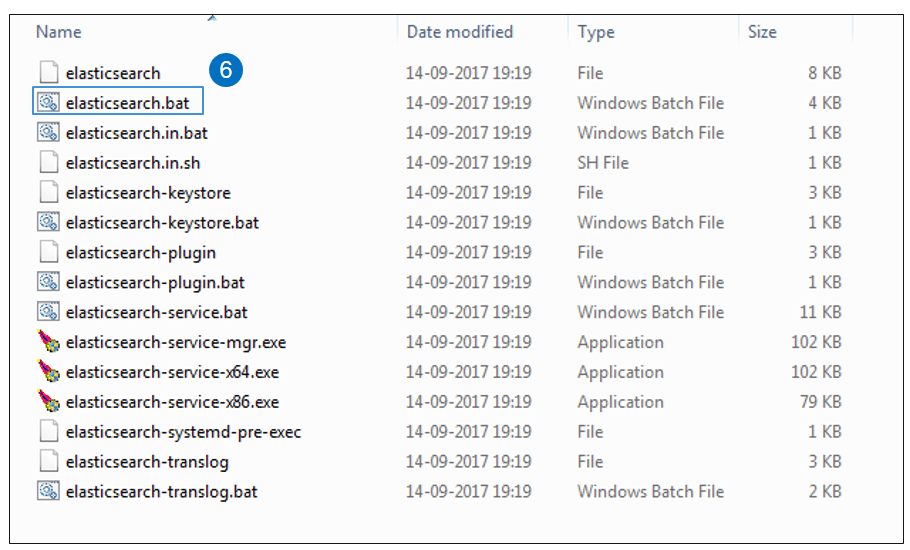This screenshot has width=910, height=550.
Task: Click the elasticsearch-service.bat file icon
Action: point(48,312)
